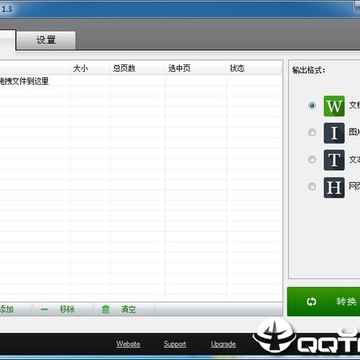Choose the document output radio button
This screenshot has height=360, width=360.
point(312,106)
